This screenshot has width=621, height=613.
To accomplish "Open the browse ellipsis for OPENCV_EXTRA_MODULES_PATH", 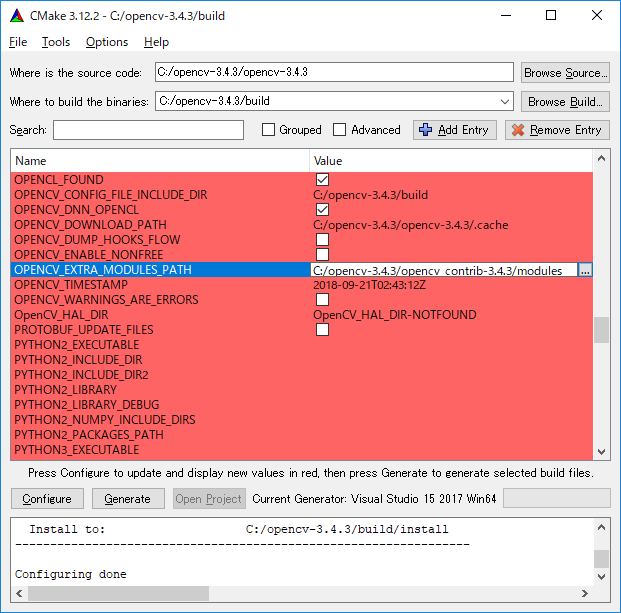I will coord(585,270).
